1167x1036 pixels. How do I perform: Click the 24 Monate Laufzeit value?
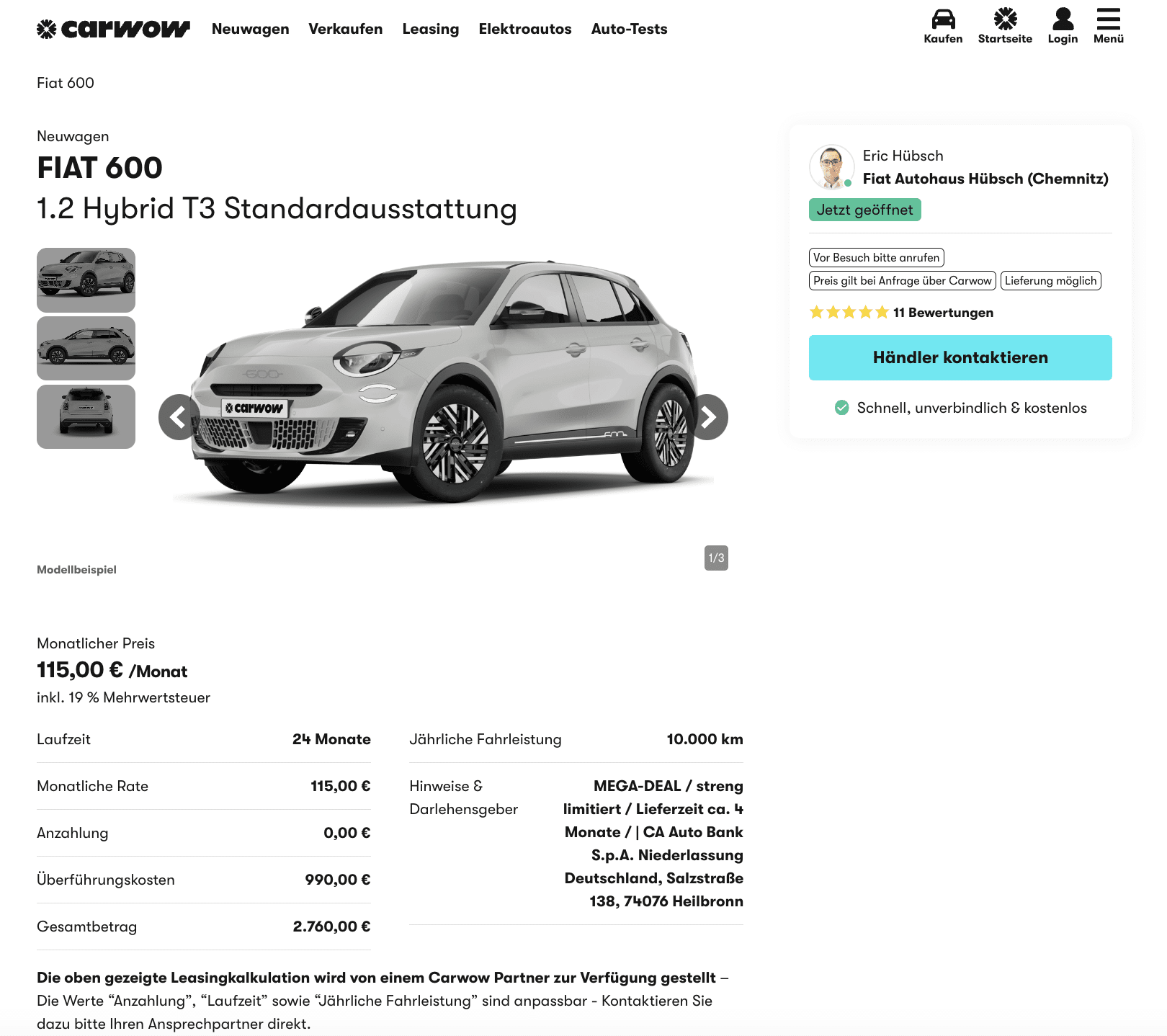click(x=331, y=739)
